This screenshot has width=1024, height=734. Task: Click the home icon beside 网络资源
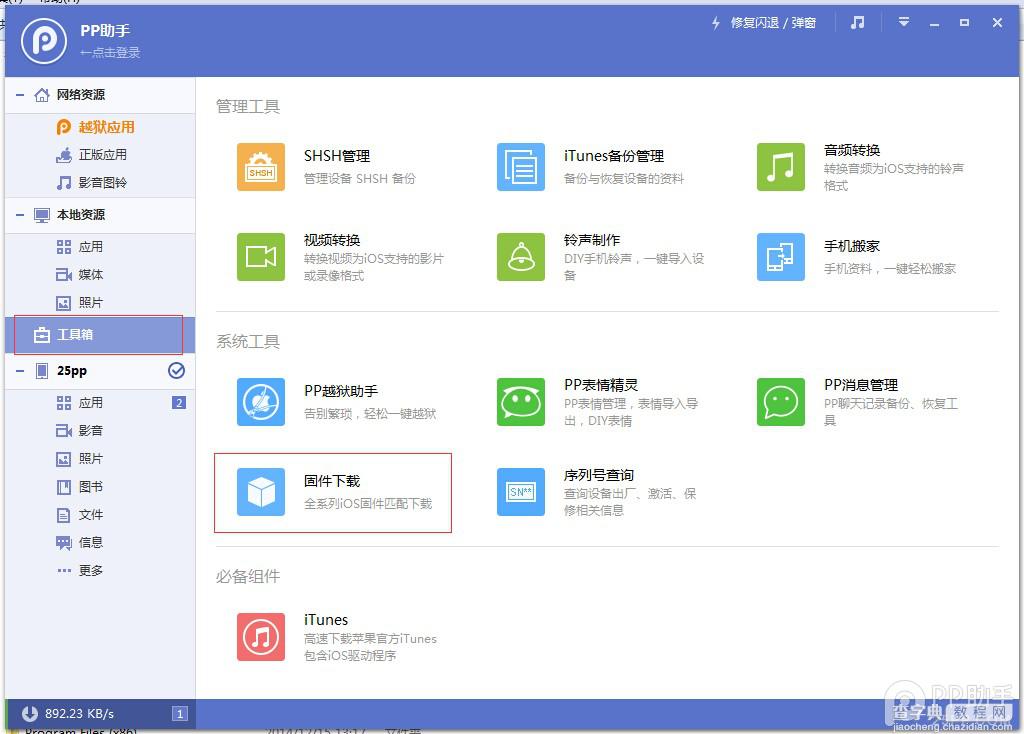(x=42, y=95)
